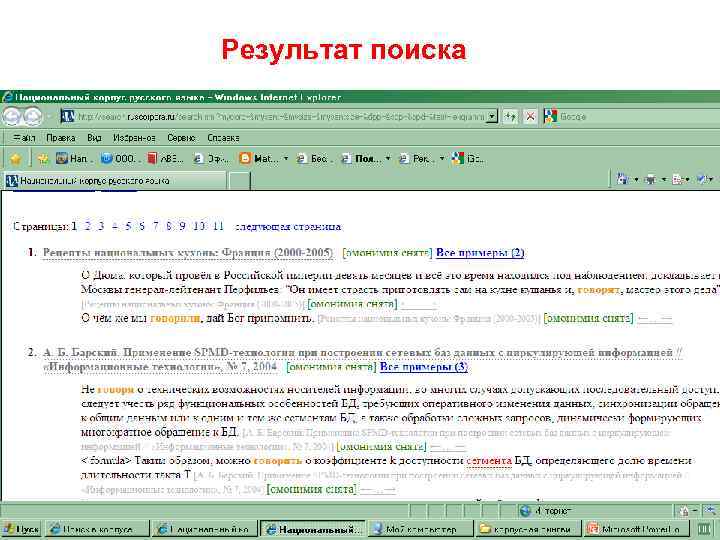Switch to 'Поиск в корпусе' taskbar window

(98, 529)
